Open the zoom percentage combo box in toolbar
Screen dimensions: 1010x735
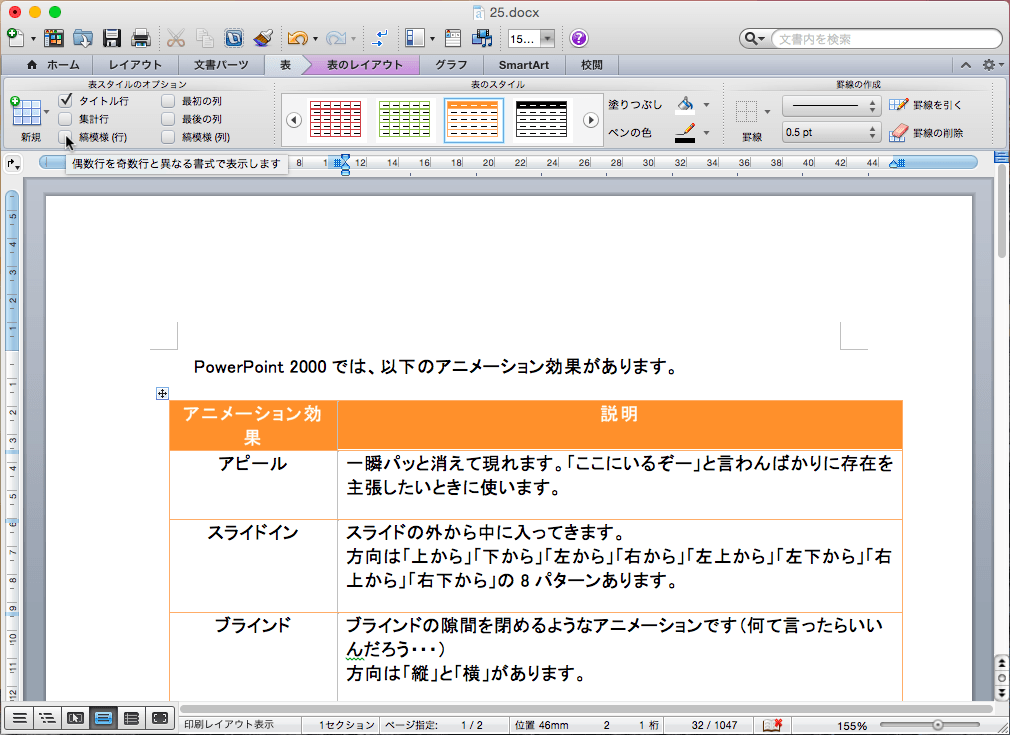531,39
